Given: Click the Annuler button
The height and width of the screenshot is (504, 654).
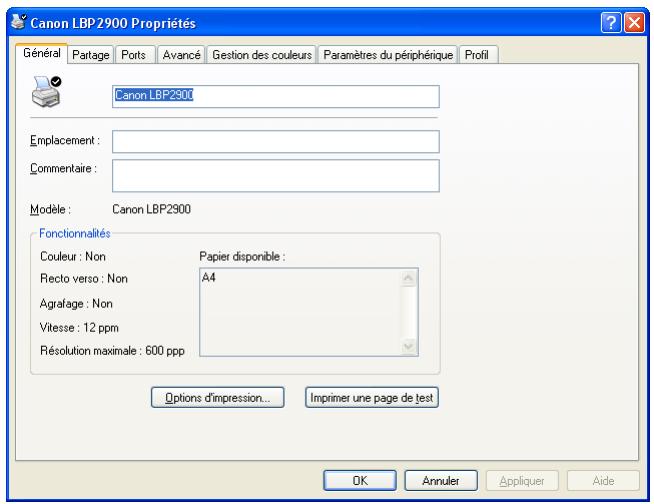Looking at the screenshot, I should tap(441, 481).
